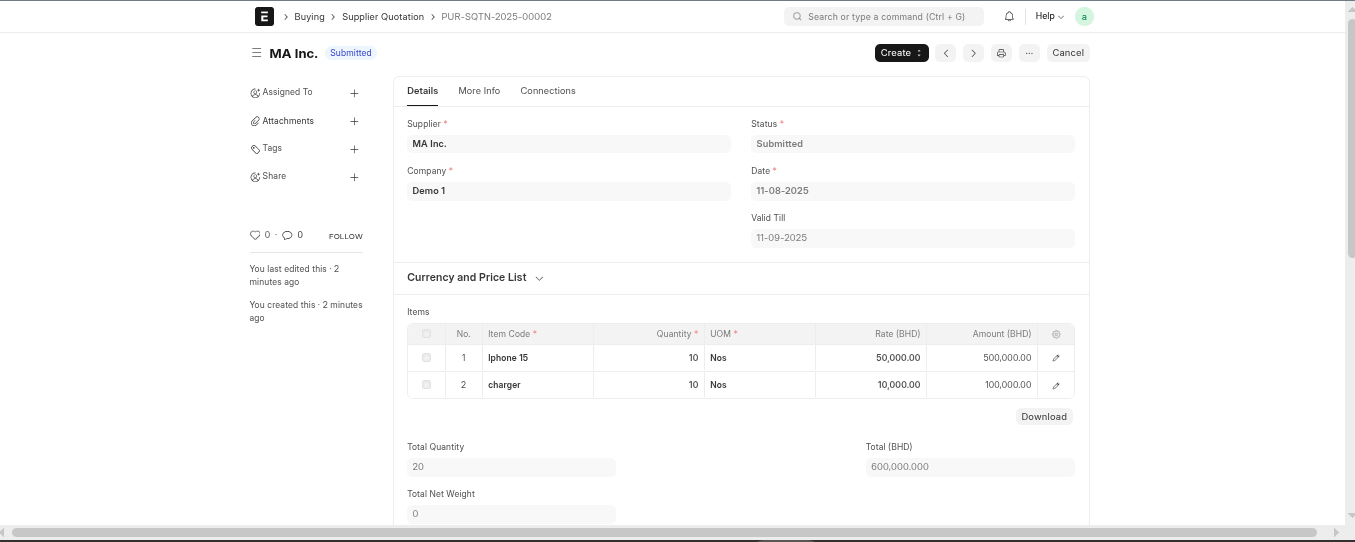This screenshot has width=1355, height=542.
Task: Click the search or command input bar
Action: pyautogui.click(x=884, y=17)
